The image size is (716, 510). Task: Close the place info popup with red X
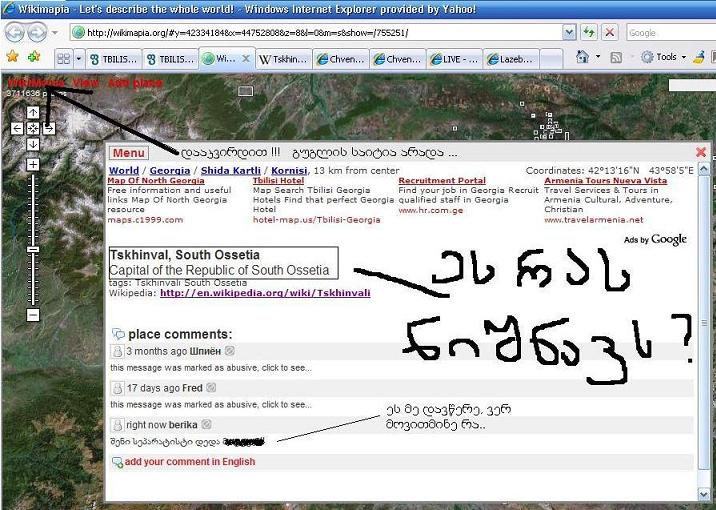[701, 152]
